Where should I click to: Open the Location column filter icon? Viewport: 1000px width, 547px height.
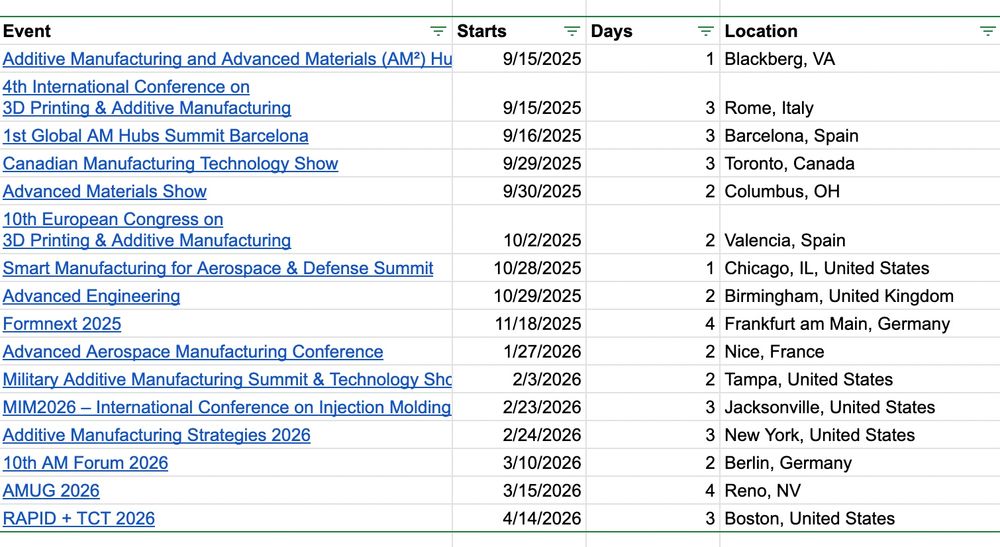pyautogui.click(x=987, y=31)
